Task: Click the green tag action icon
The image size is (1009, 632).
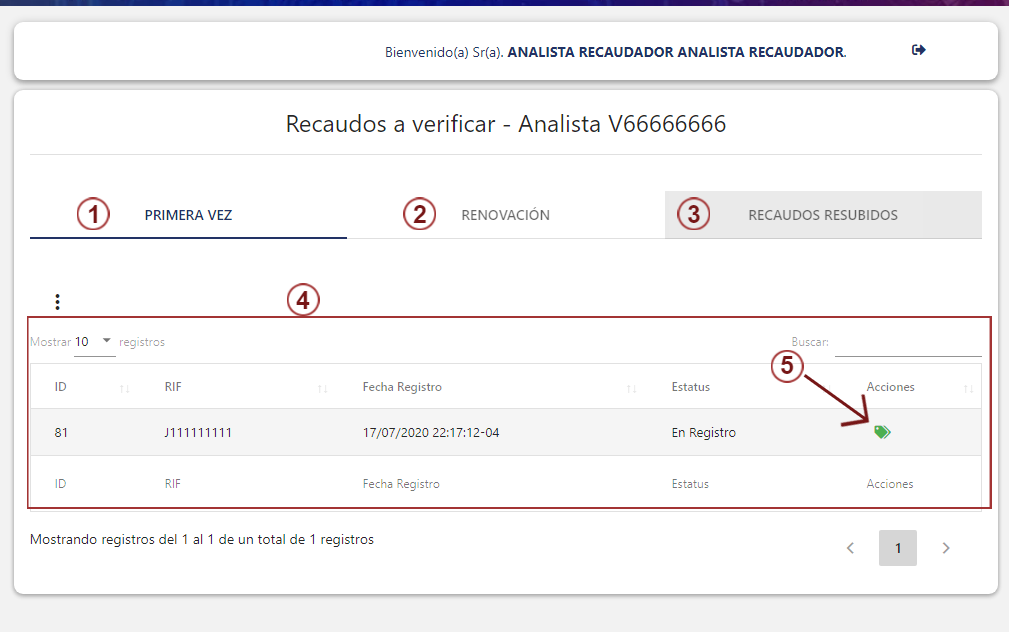Action: tap(881, 432)
